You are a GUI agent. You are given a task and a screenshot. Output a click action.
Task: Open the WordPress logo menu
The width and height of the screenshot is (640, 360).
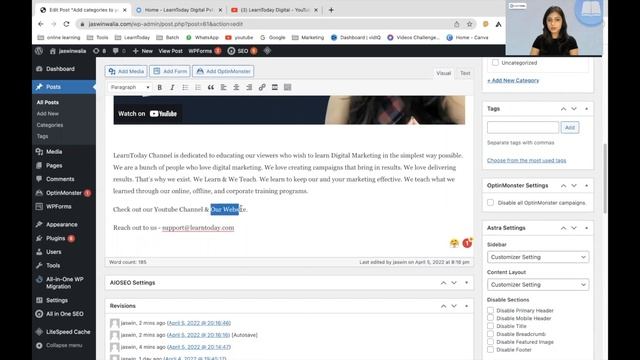tap(39, 51)
